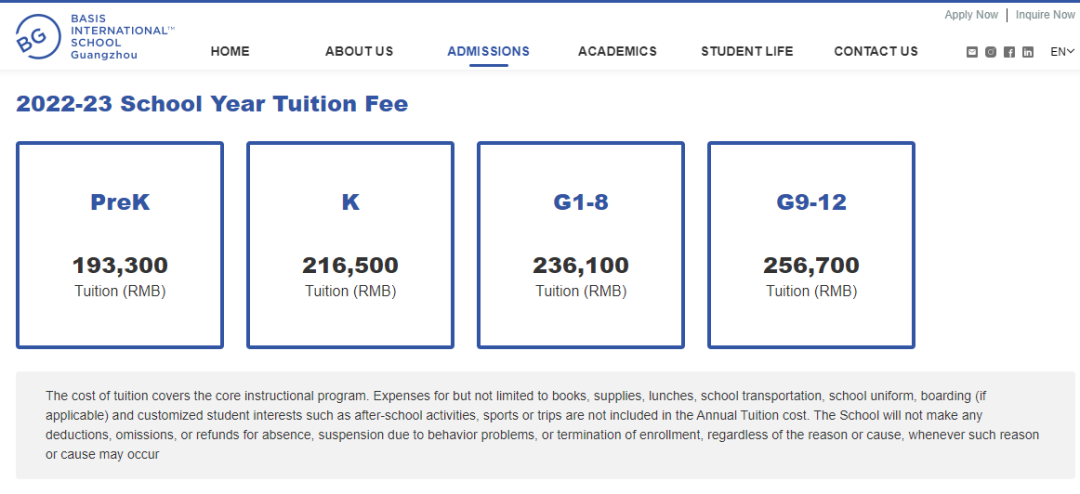
Task: Click the Apply Now link
Action: point(971,15)
